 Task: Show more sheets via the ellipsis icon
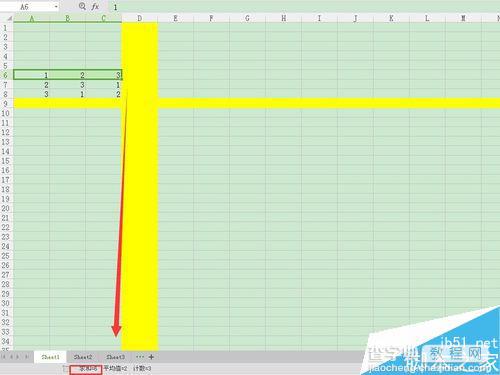[x=140, y=357]
